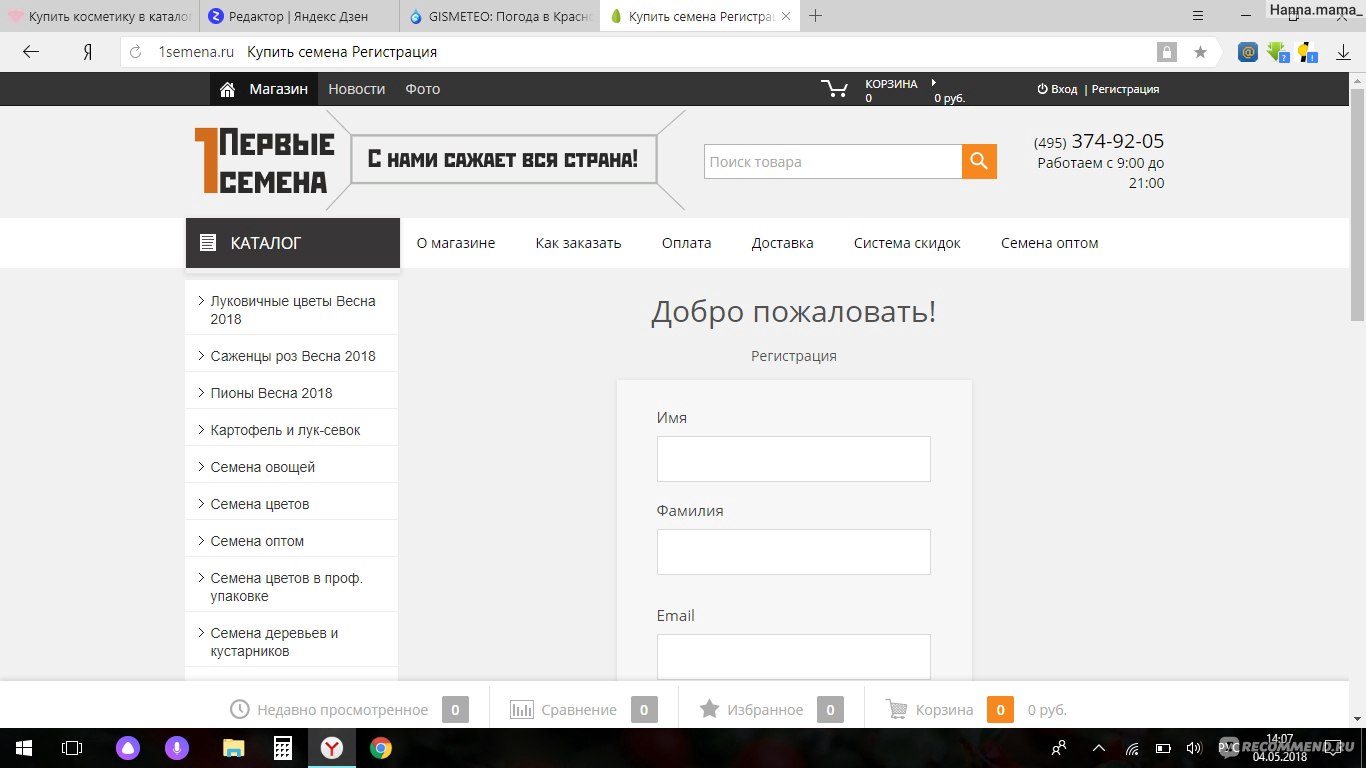This screenshot has width=1366, height=768.
Task: Click the padlock icon in address bar
Action: 1166,52
